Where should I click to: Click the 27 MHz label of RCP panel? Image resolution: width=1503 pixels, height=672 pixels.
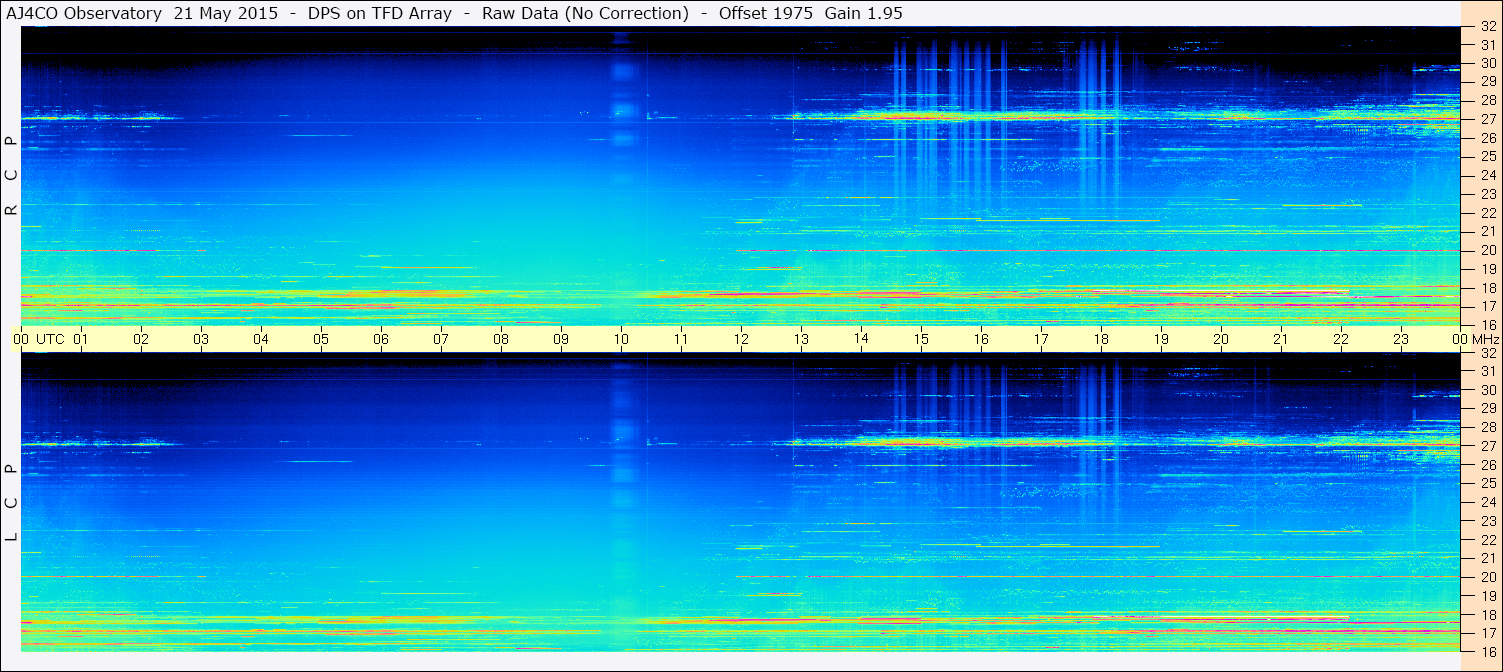(x=1488, y=119)
